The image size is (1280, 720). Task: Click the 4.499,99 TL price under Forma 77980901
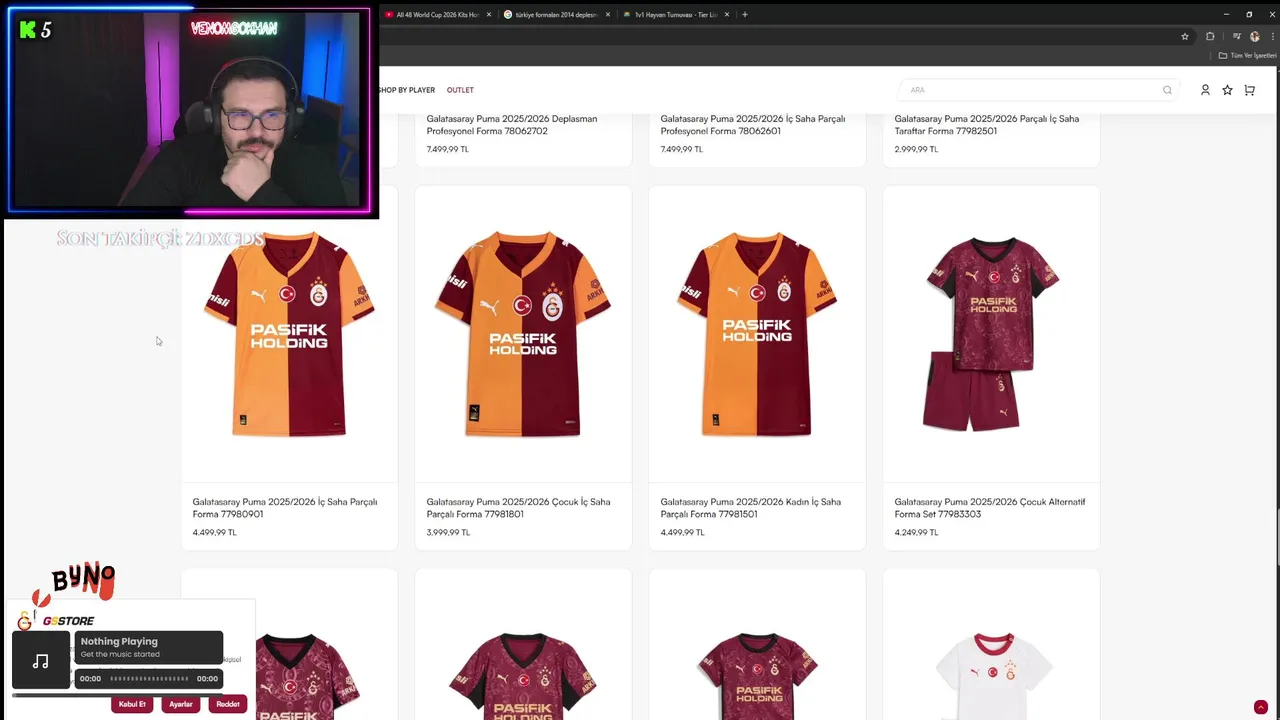click(214, 532)
